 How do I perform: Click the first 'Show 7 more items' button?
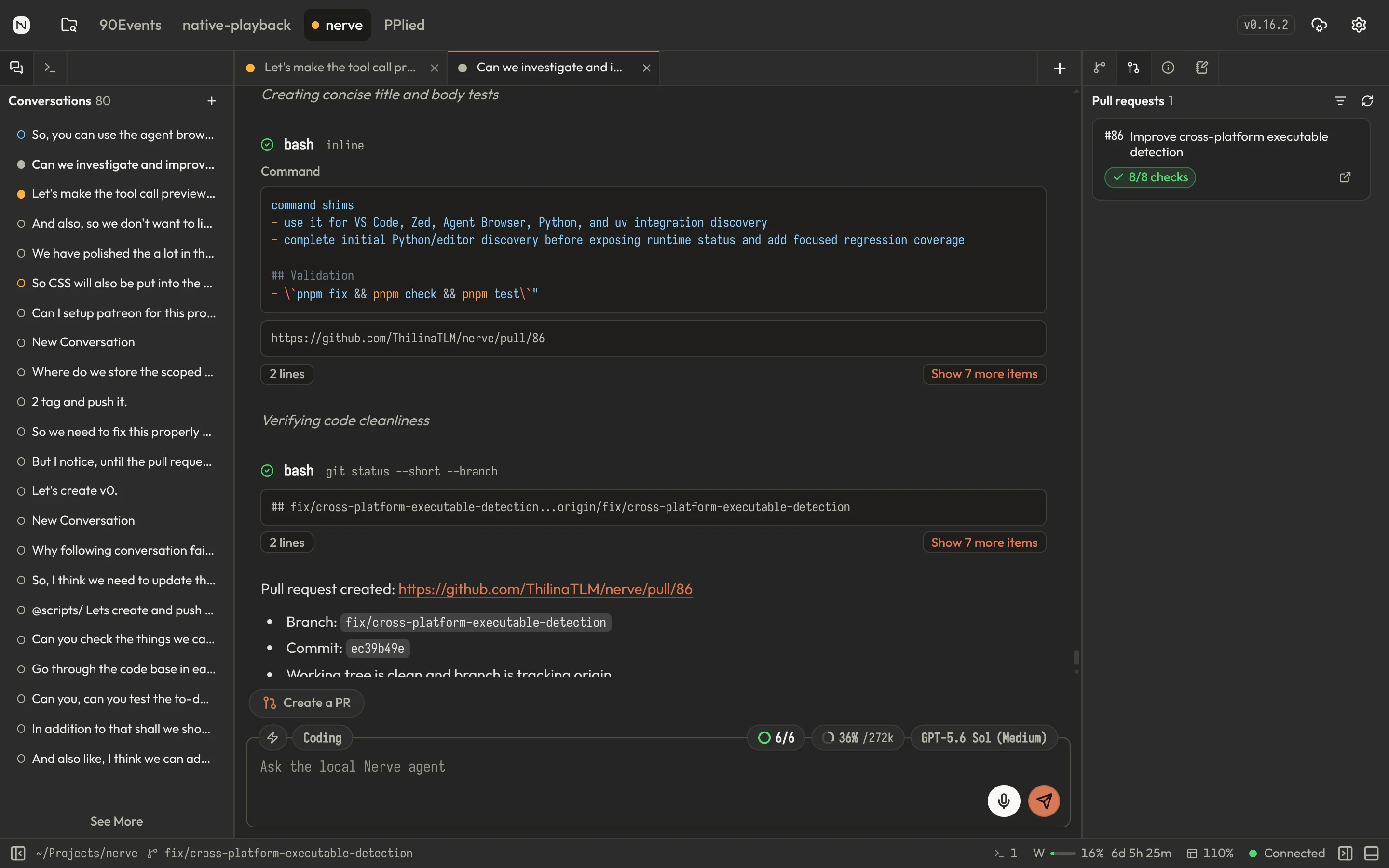coord(984,374)
